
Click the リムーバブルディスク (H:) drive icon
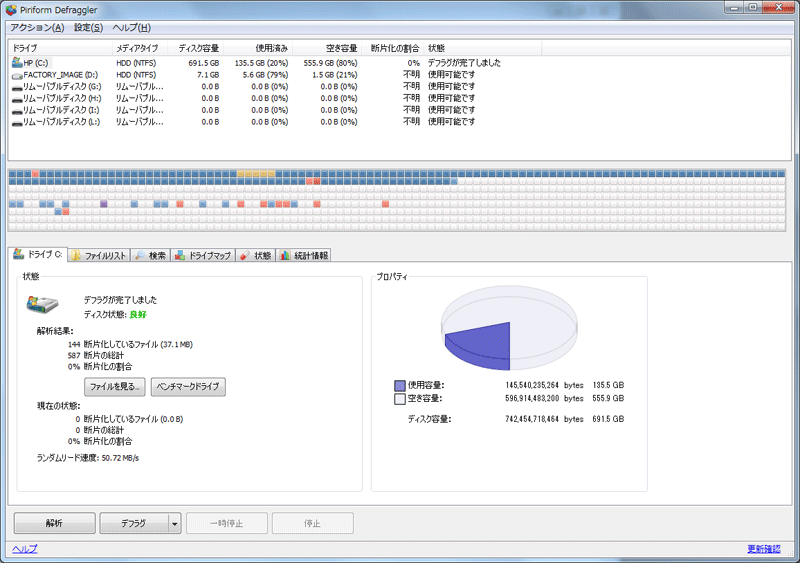tap(17, 99)
